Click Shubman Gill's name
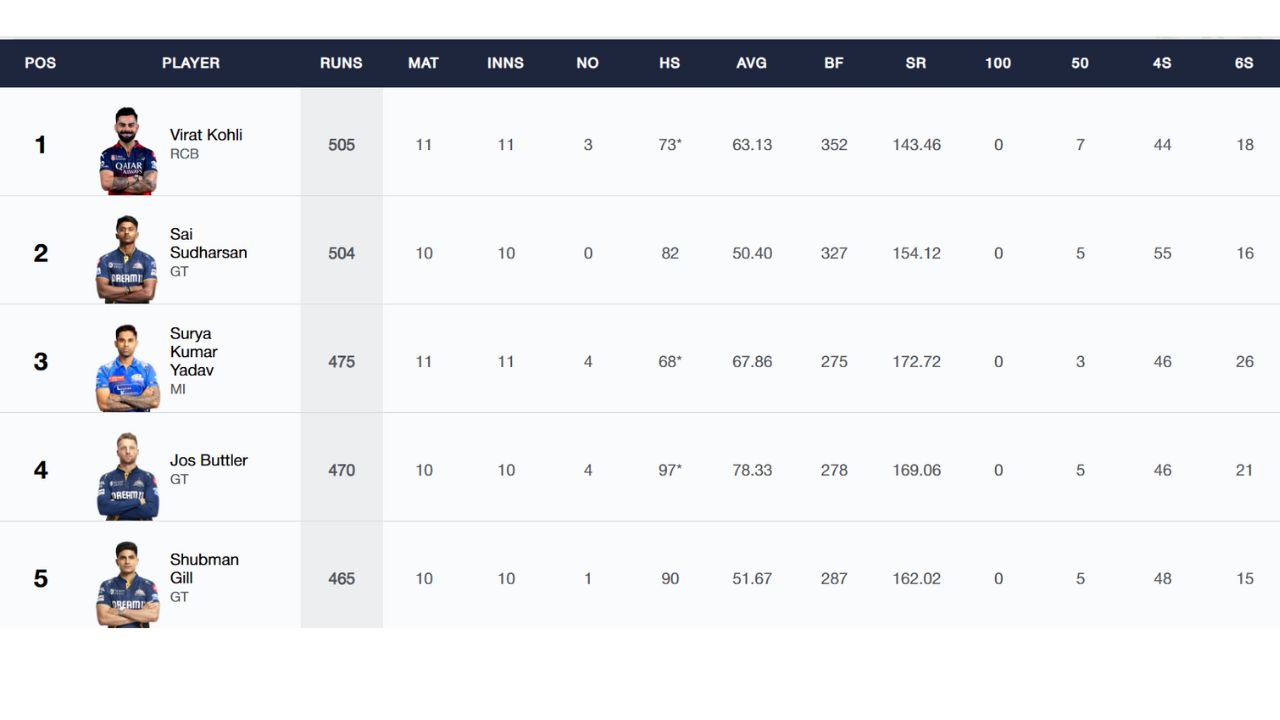This screenshot has height=720, width=1280. tap(204, 568)
